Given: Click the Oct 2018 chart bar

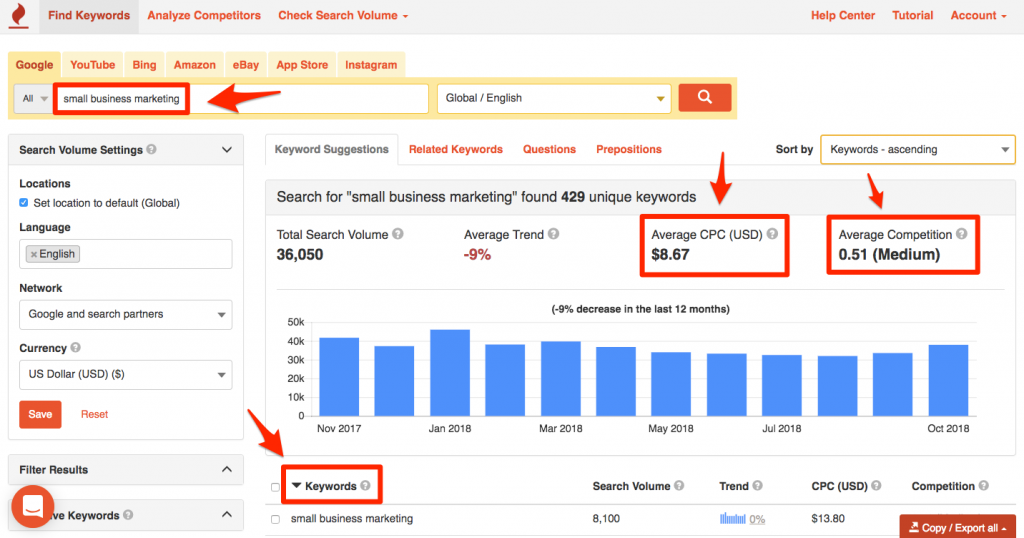Looking at the screenshot, I should pos(948,380).
